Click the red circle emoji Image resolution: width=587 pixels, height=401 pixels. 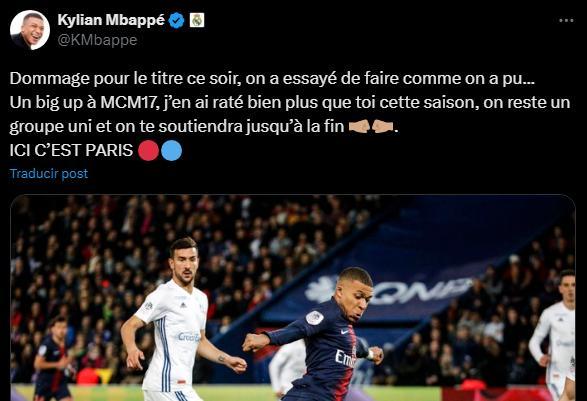pyautogui.click(x=148, y=151)
